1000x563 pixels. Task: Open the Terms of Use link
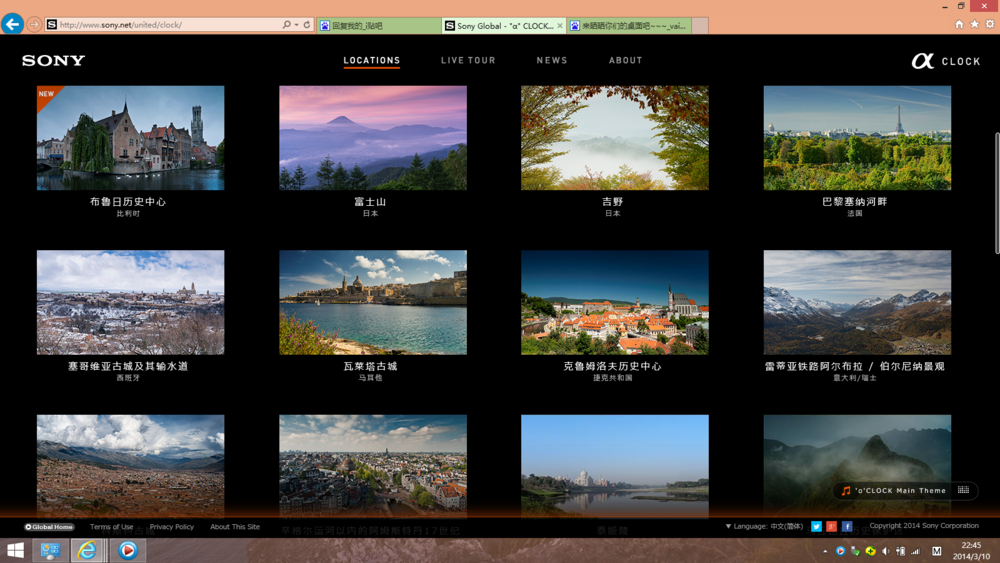pos(112,527)
